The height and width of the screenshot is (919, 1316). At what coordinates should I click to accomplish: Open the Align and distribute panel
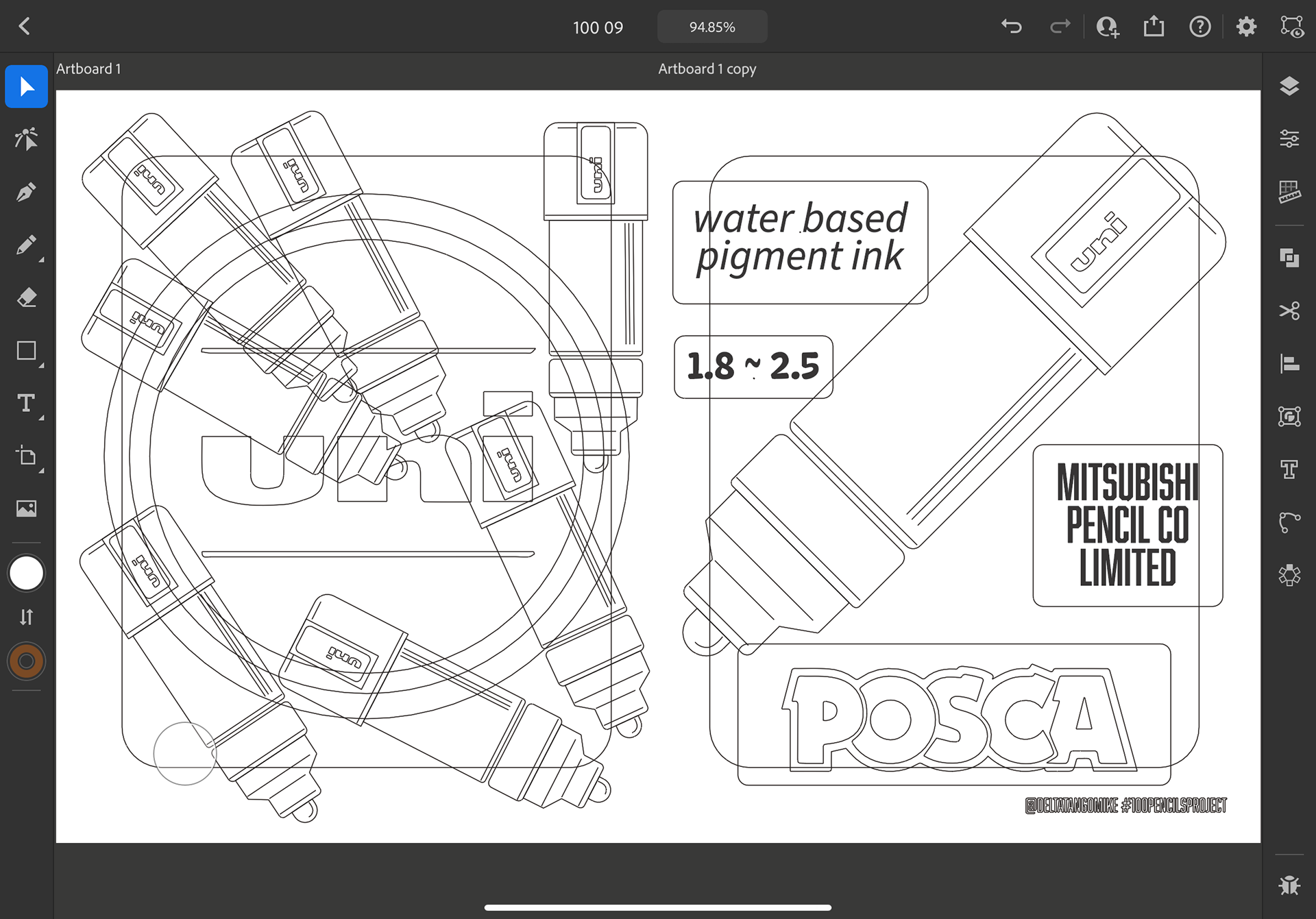click(x=1289, y=363)
